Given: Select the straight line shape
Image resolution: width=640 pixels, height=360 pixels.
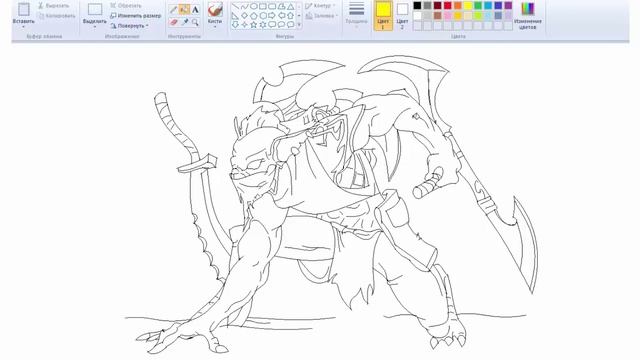Looking at the screenshot, I should (x=235, y=7).
